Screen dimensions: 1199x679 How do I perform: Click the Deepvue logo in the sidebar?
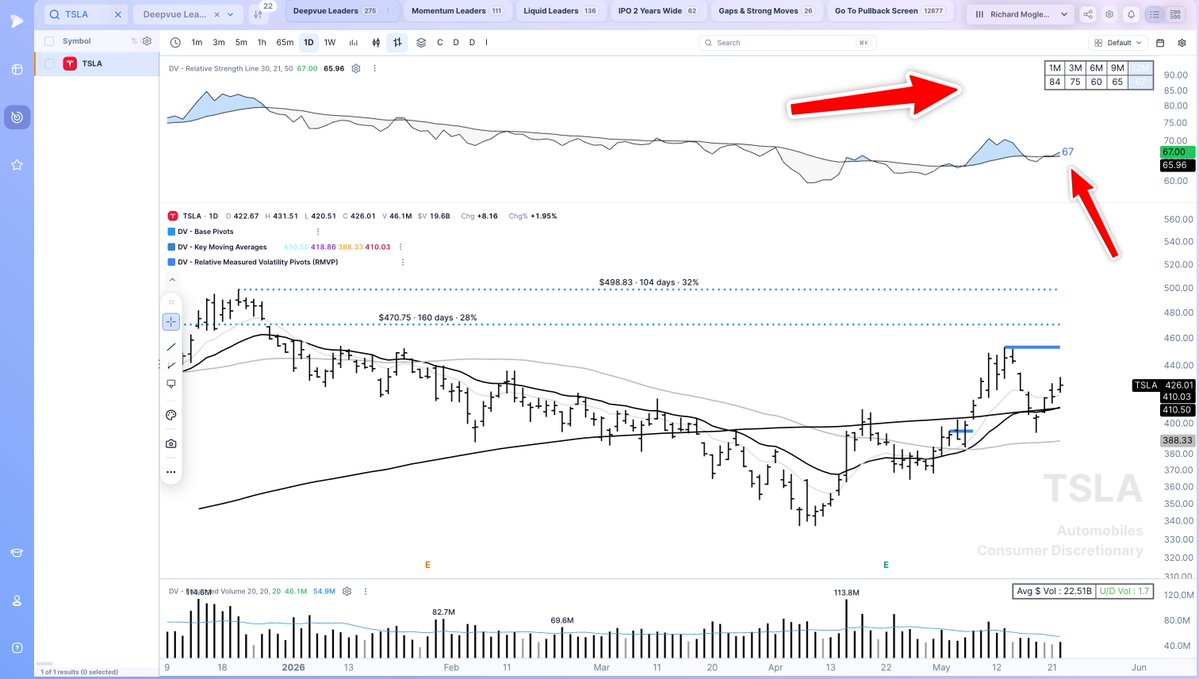[16, 21]
